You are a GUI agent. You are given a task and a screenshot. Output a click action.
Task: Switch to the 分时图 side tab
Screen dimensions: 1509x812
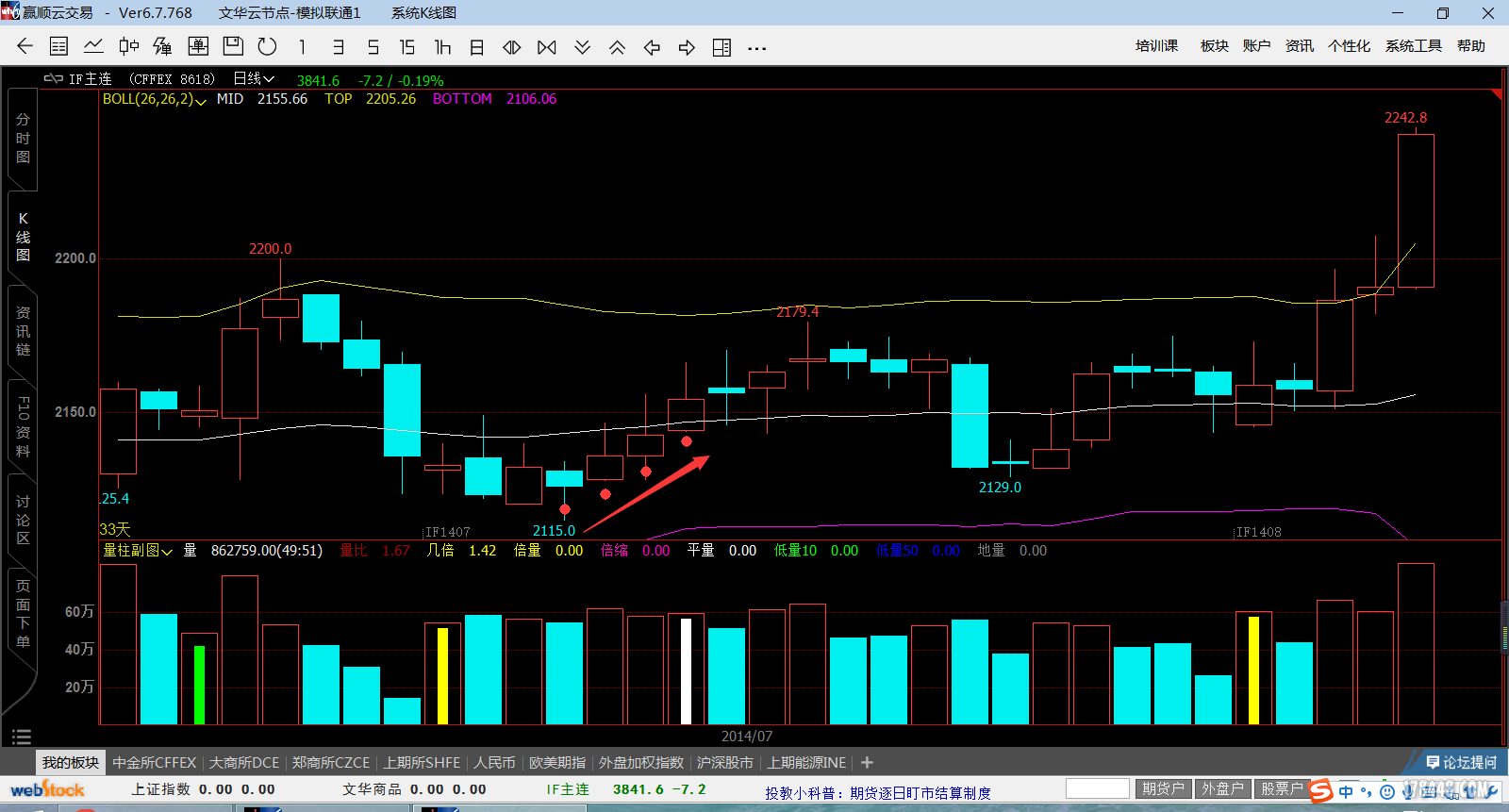click(x=23, y=139)
